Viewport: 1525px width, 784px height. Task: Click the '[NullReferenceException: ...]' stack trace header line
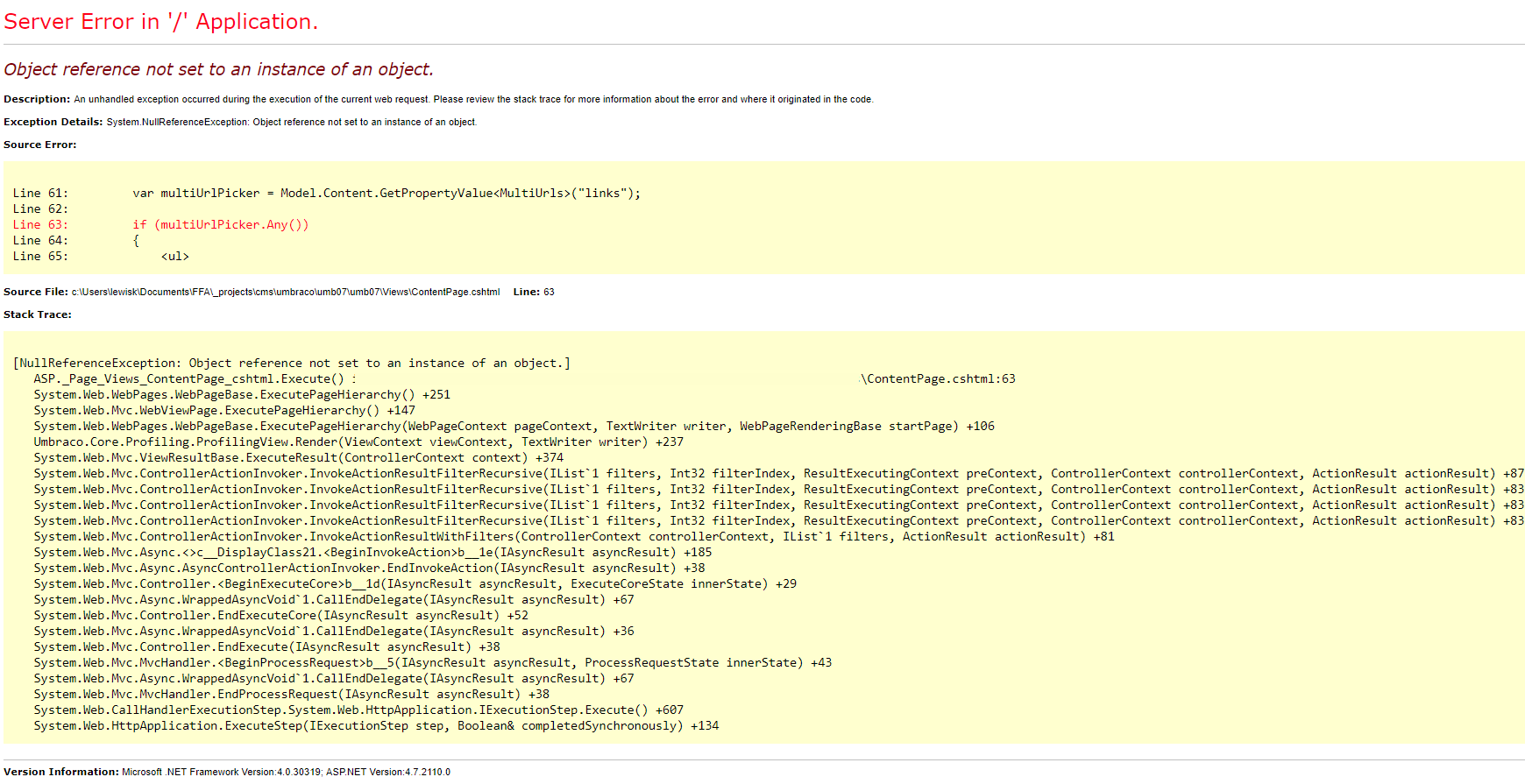291,363
